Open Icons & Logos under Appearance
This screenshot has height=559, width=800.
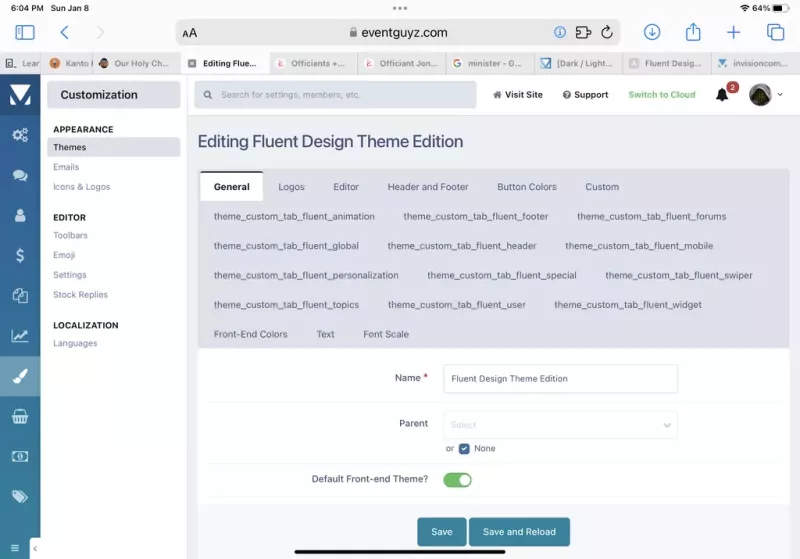82,187
